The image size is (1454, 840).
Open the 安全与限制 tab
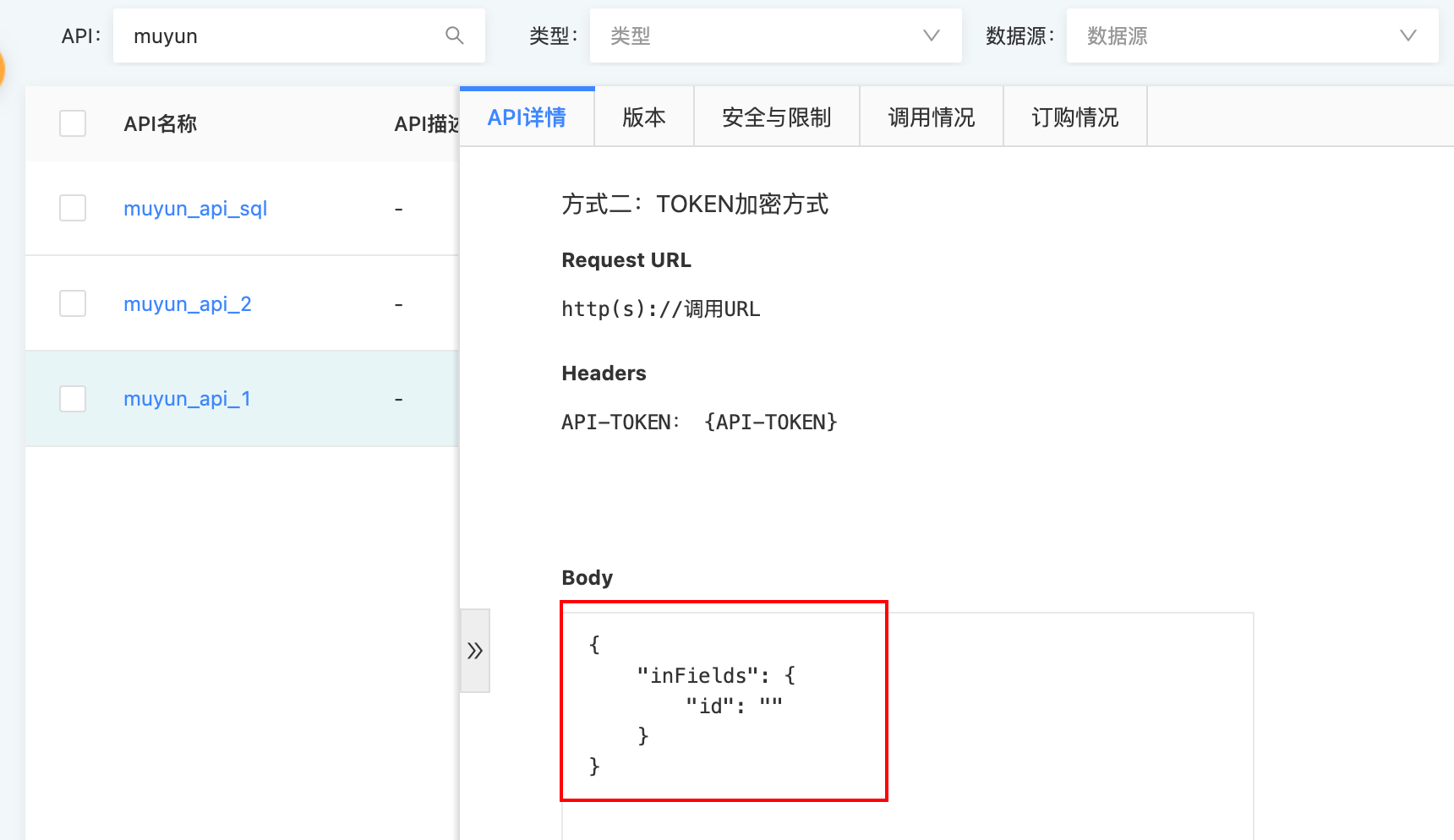[x=777, y=117]
